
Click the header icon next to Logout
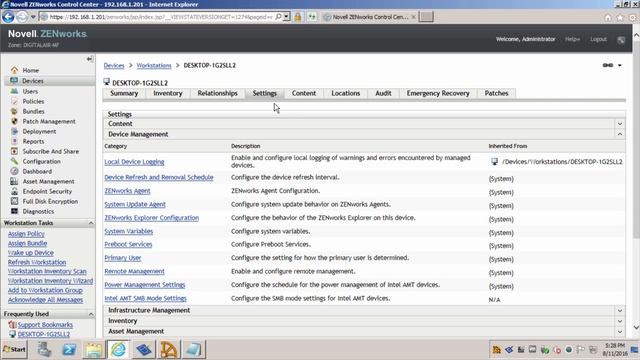coord(621,40)
